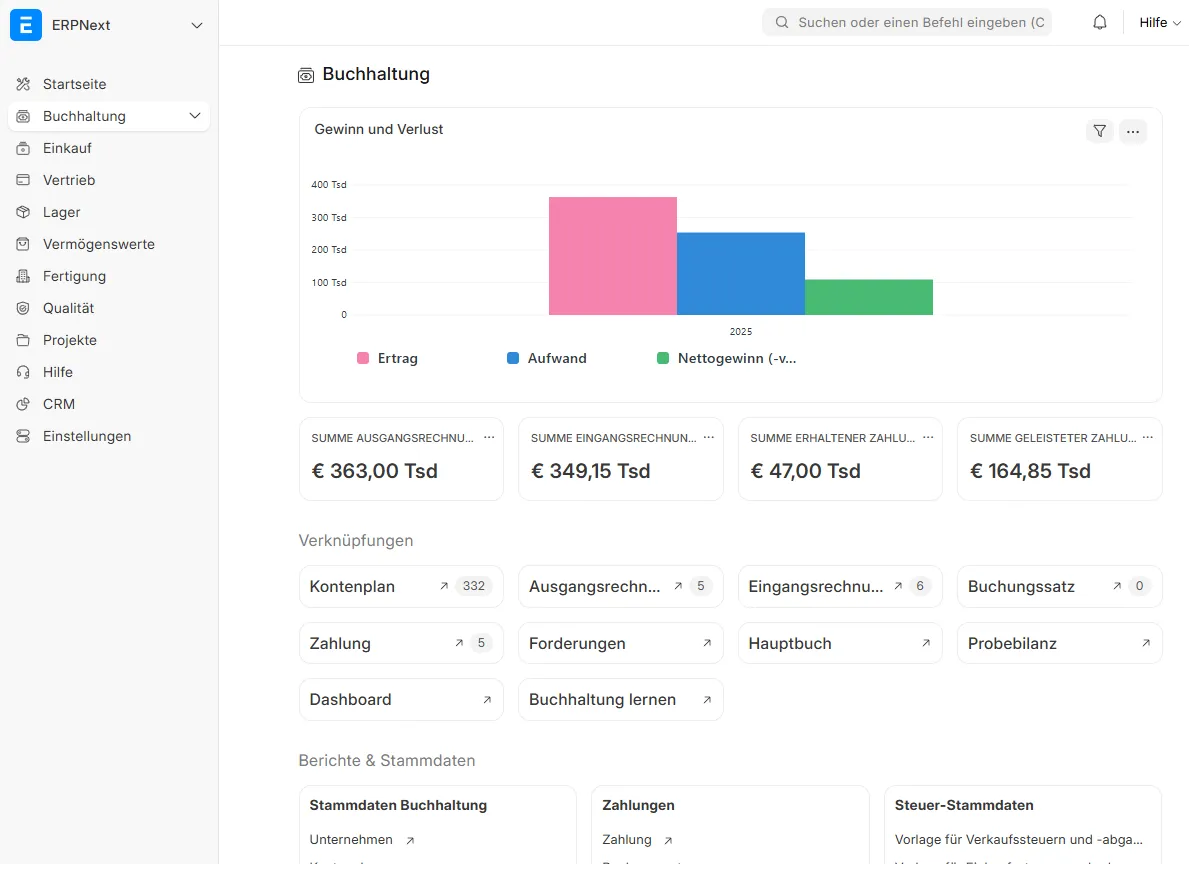
Task: Collapse the Buchhaltung sidebar chevron
Action: (x=195, y=116)
